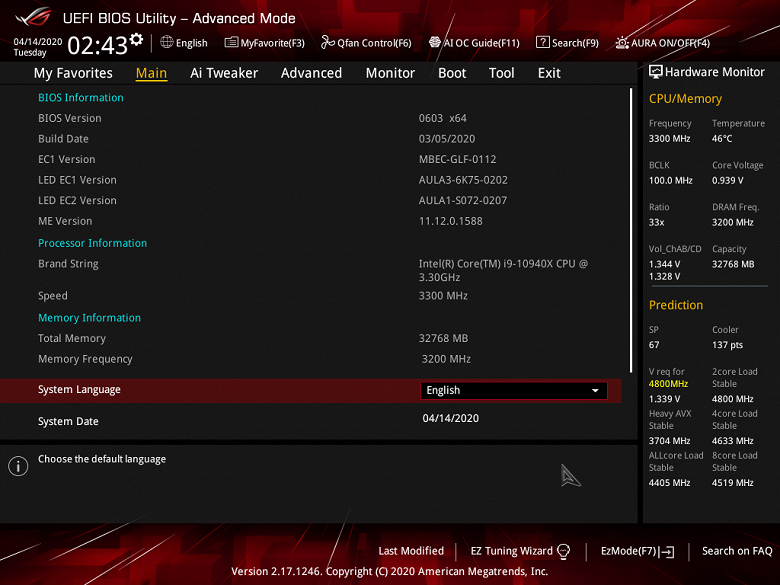The width and height of the screenshot is (780, 585).
Task: Click the info circle icon
Action: (18, 466)
